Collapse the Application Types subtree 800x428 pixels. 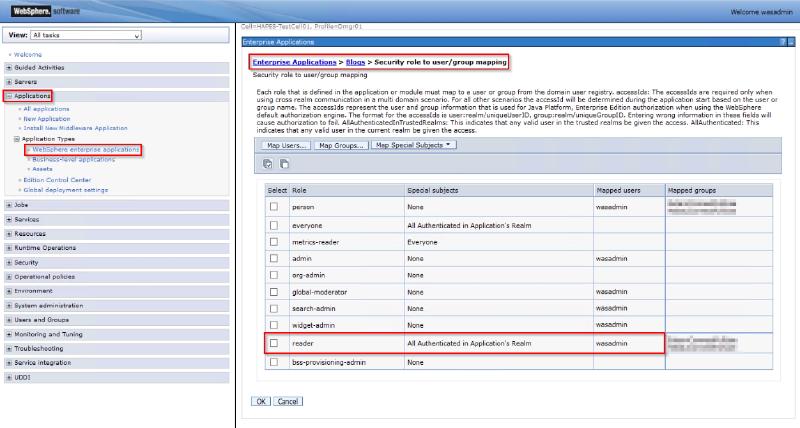point(16,139)
